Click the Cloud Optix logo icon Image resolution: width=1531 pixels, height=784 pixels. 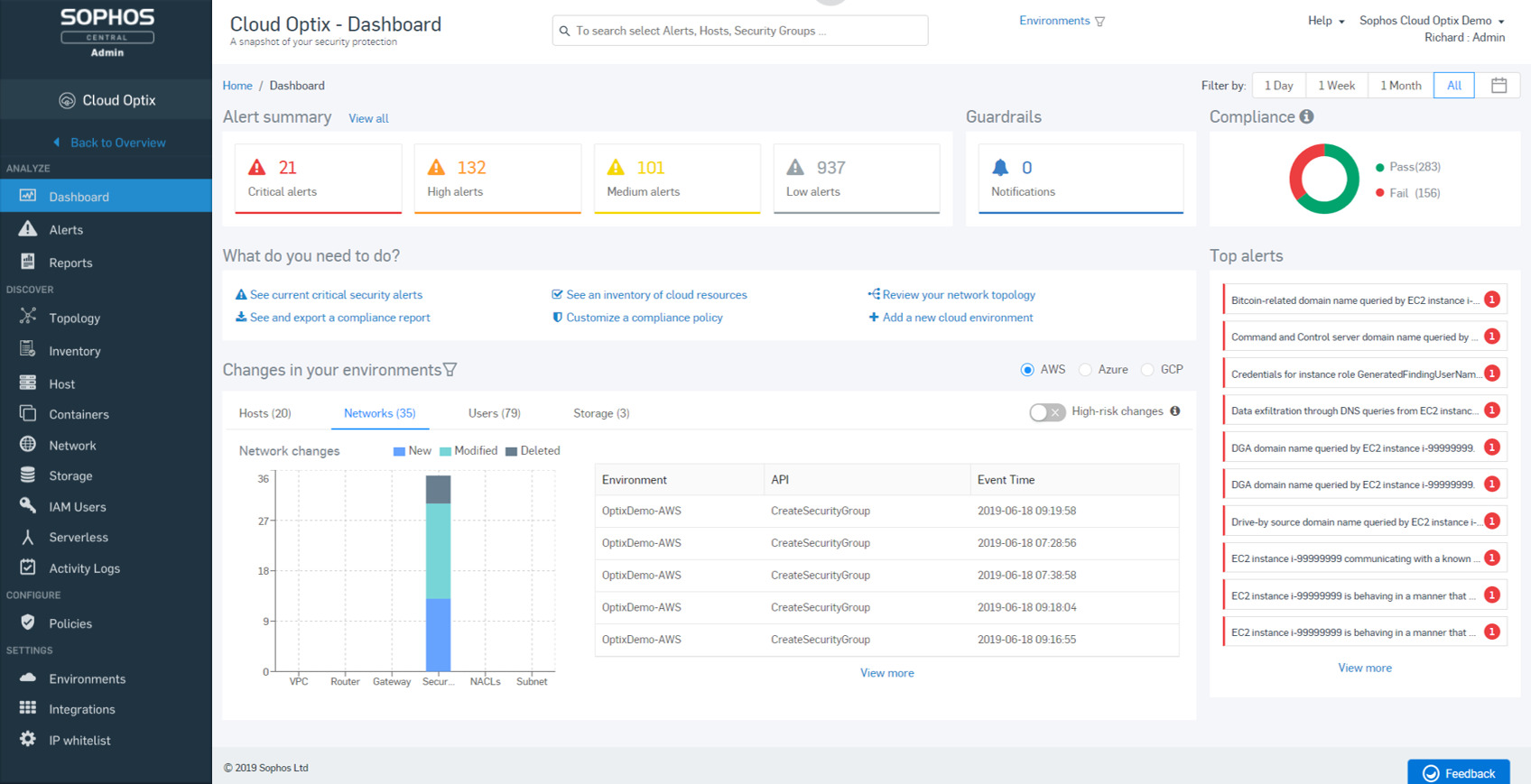pyautogui.click(x=67, y=100)
